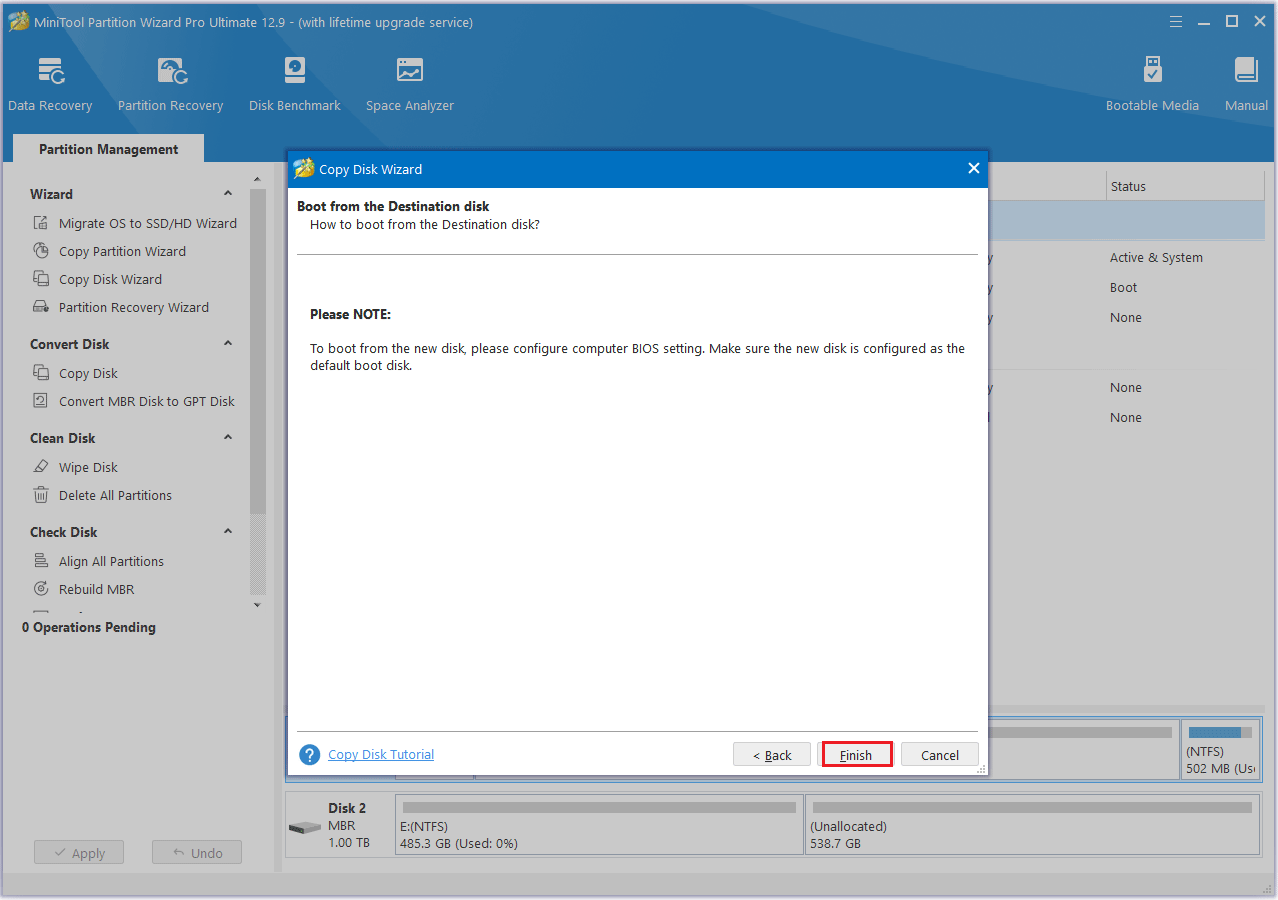Viewport: 1278px width, 900px height.
Task: Click the Apply button
Action: point(78,852)
